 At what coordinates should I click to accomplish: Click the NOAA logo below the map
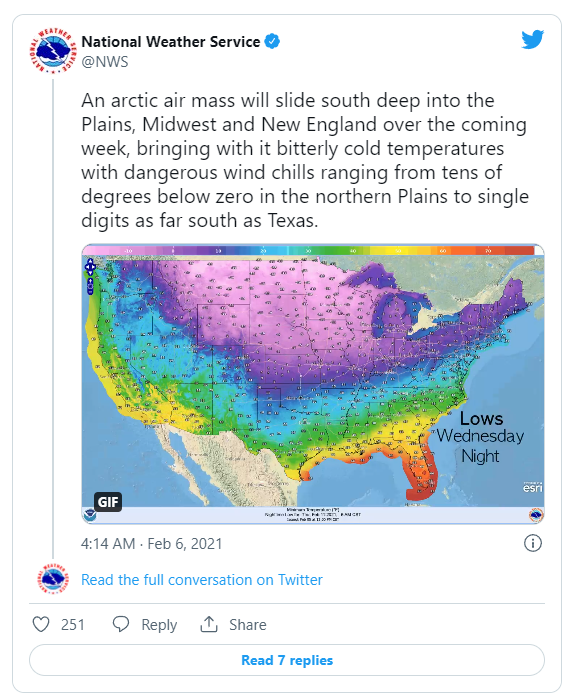tap(90, 515)
